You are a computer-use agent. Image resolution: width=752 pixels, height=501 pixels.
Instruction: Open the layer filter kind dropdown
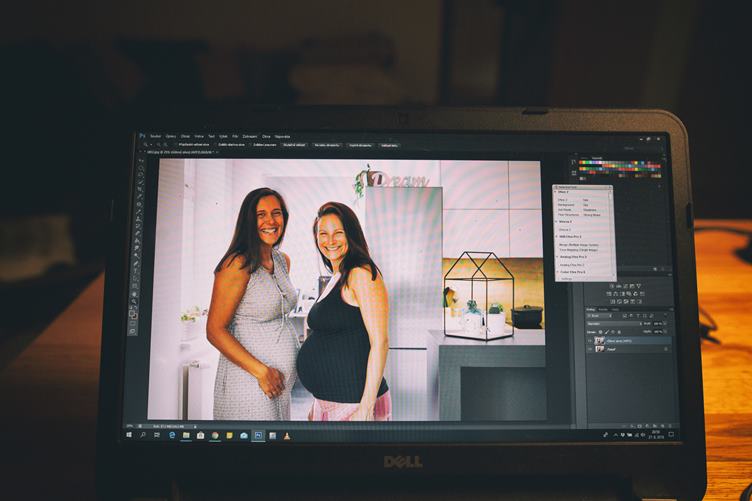[x=599, y=316]
